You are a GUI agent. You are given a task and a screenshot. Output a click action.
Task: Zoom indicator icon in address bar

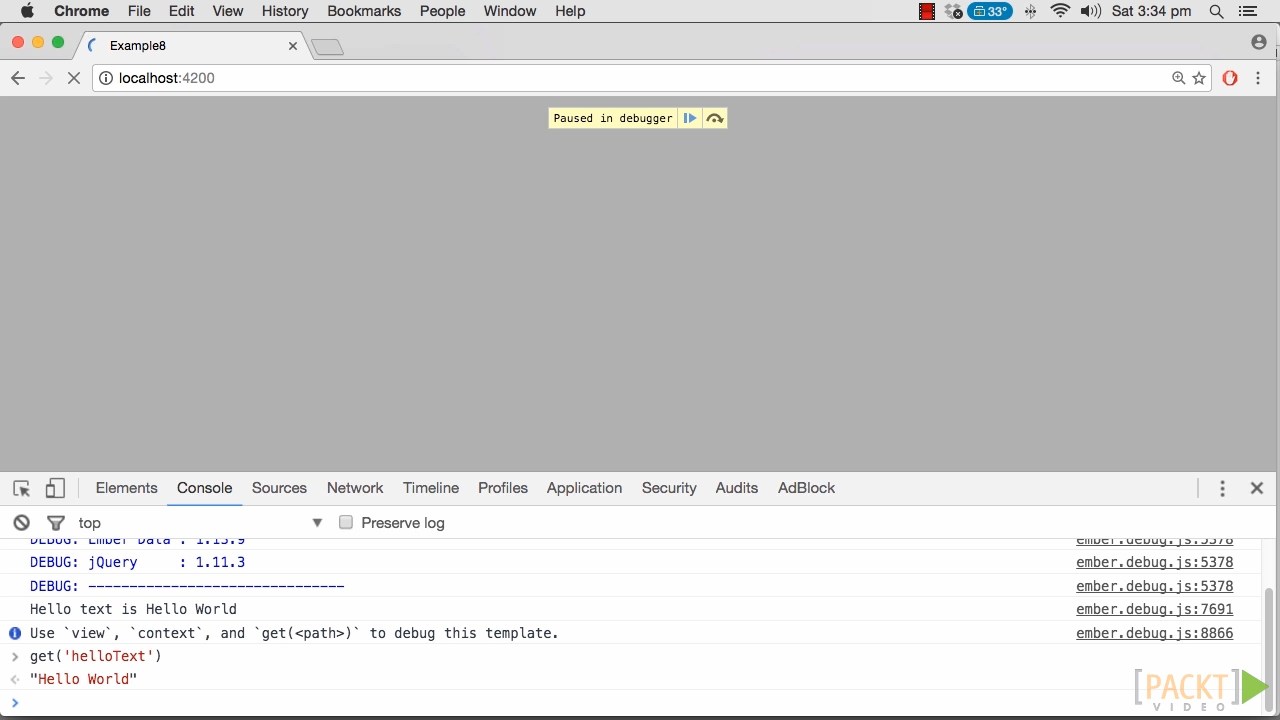(1178, 78)
